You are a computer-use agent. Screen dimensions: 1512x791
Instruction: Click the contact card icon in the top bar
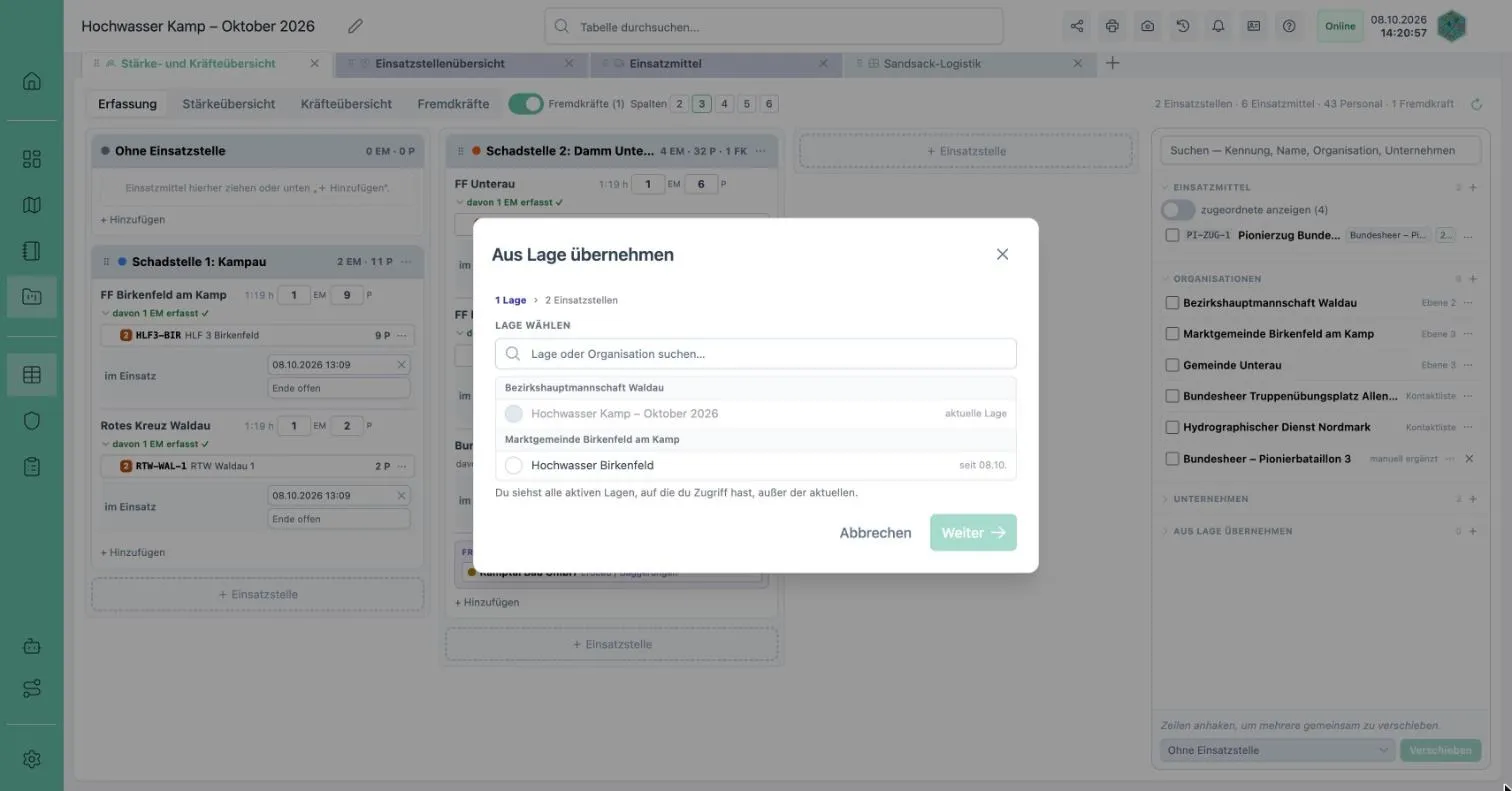point(1253,27)
